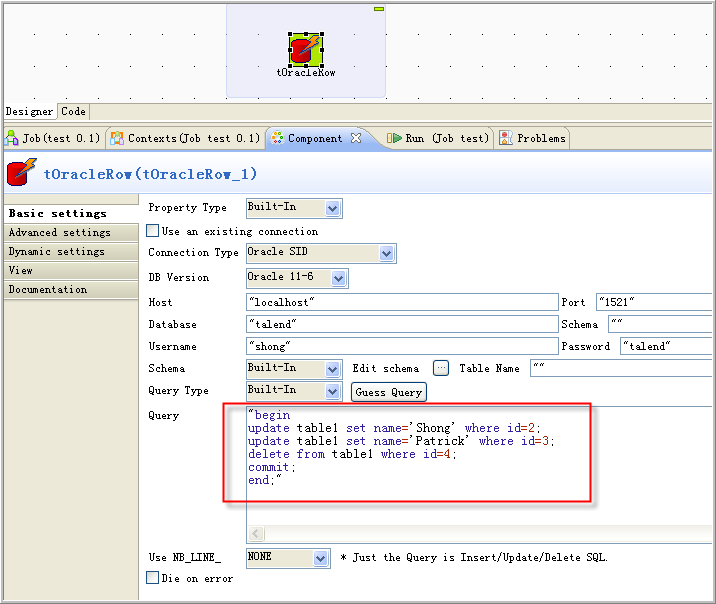Click the tOracleRow(tOracleRow_1) title text
716x604 pixels.
tap(150, 174)
